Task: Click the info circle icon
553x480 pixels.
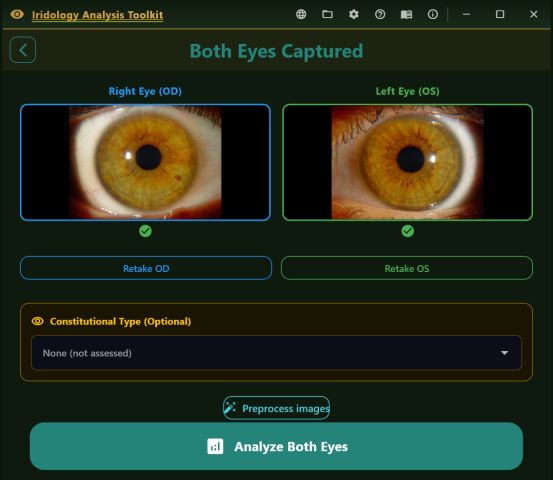Action: pyautogui.click(x=433, y=14)
